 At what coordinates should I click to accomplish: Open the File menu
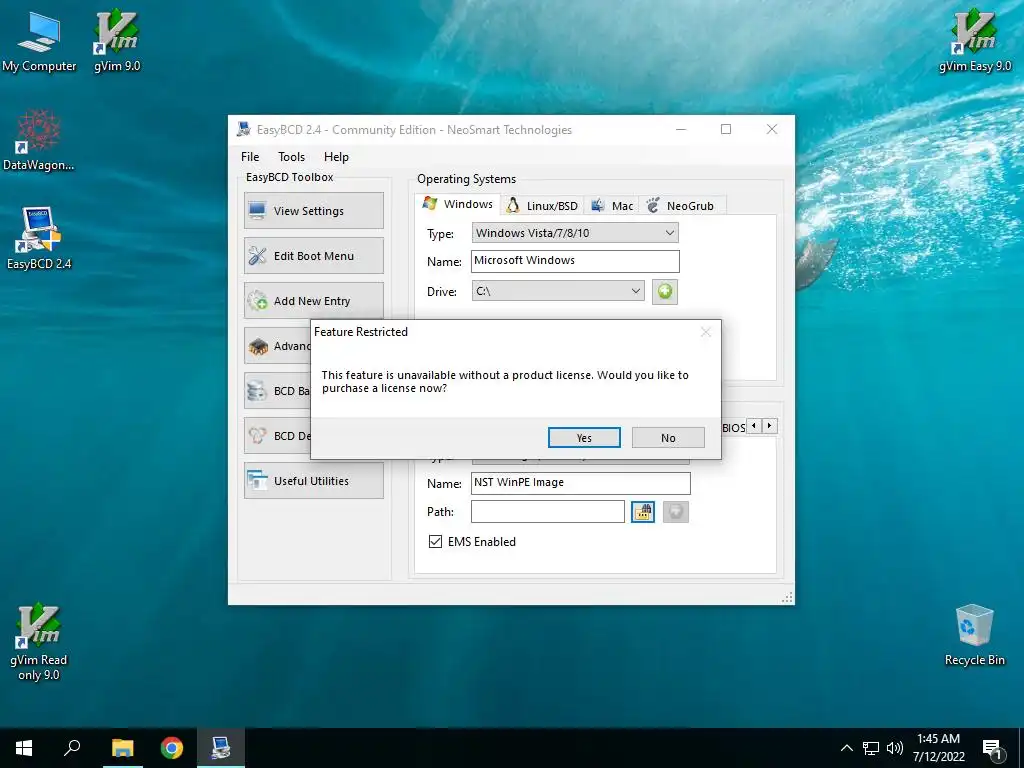pyautogui.click(x=250, y=157)
